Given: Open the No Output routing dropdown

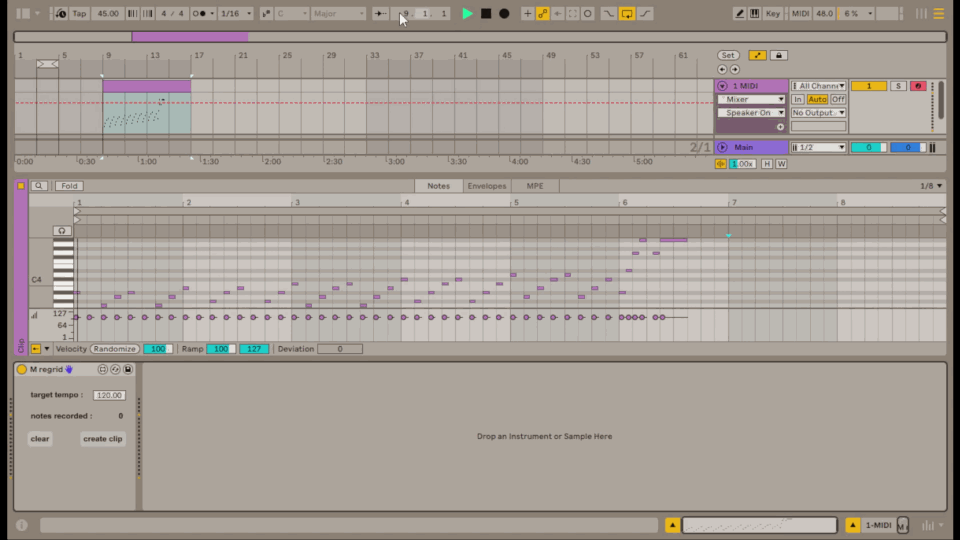Looking at the screenshot, I should click(819, 113).
